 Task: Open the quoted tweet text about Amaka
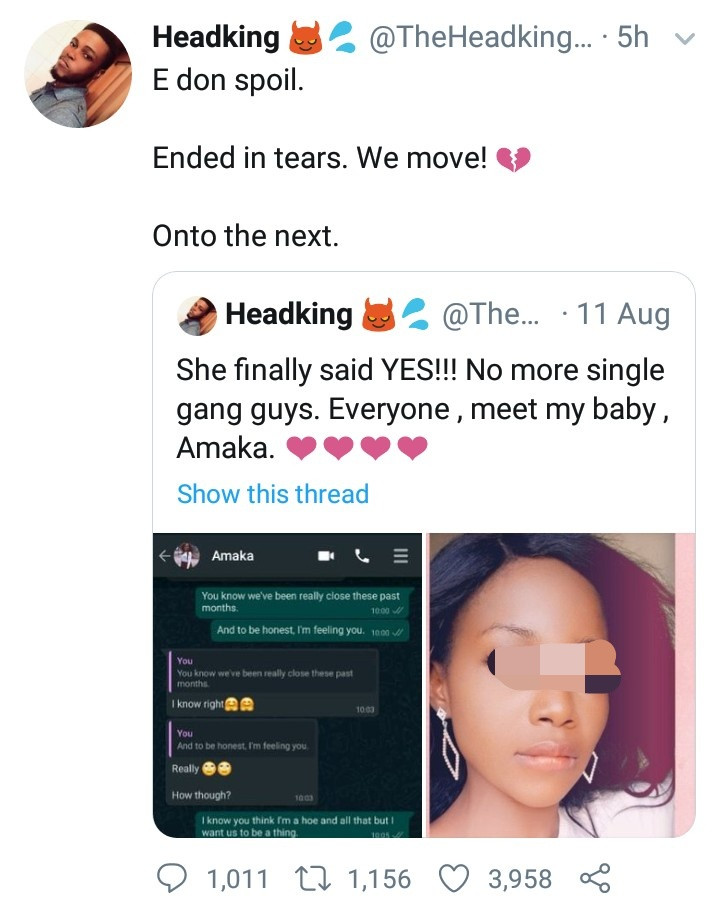pyautogui.click(x=420, y=408)
